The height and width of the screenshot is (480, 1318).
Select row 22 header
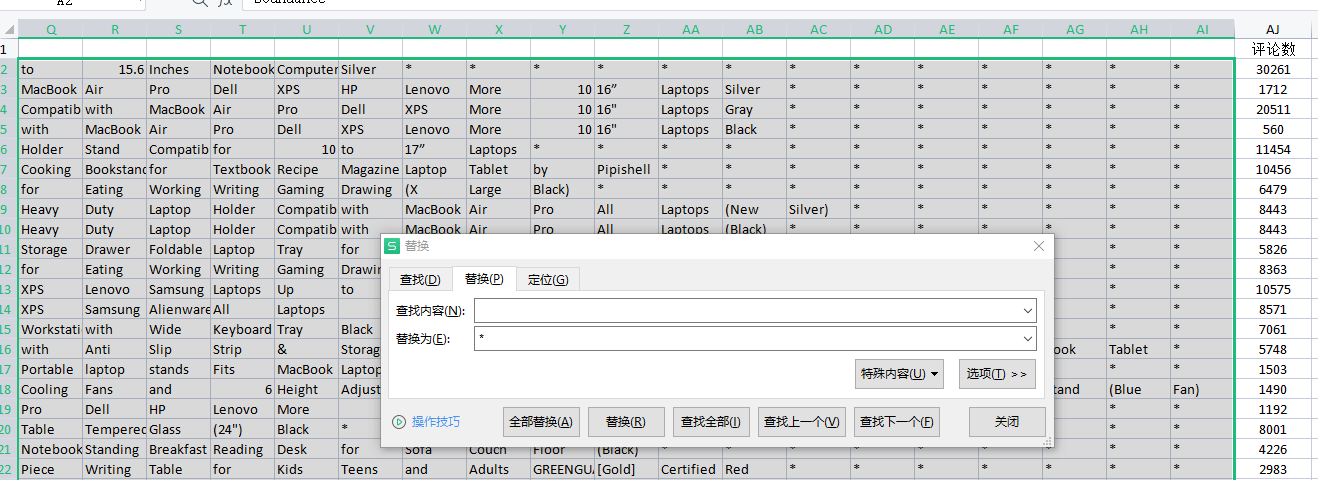pyautogui.click(x=9, y=469)
